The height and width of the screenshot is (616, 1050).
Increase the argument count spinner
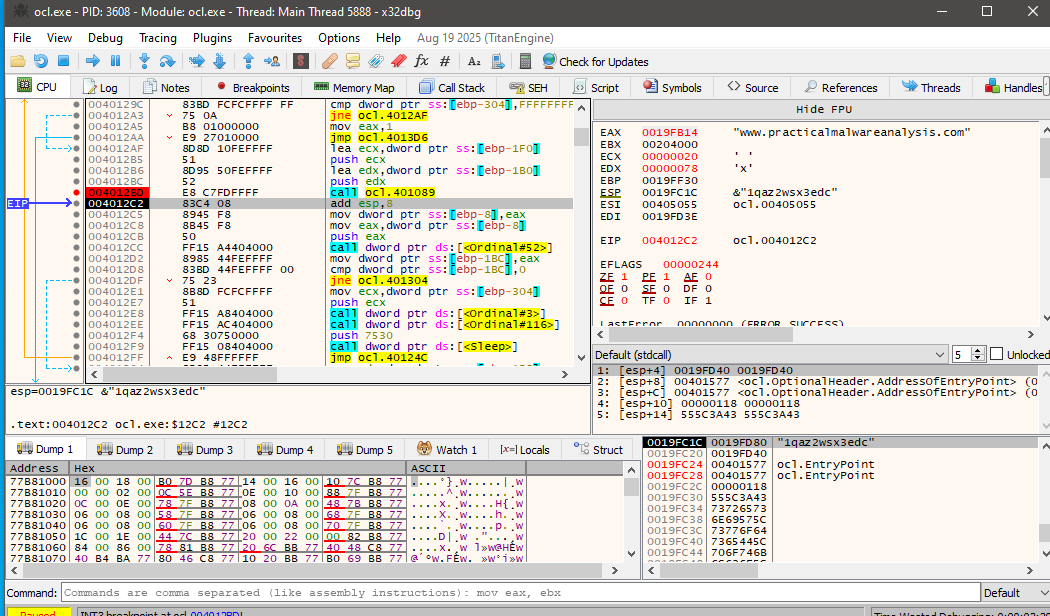(x=979, y=351)
